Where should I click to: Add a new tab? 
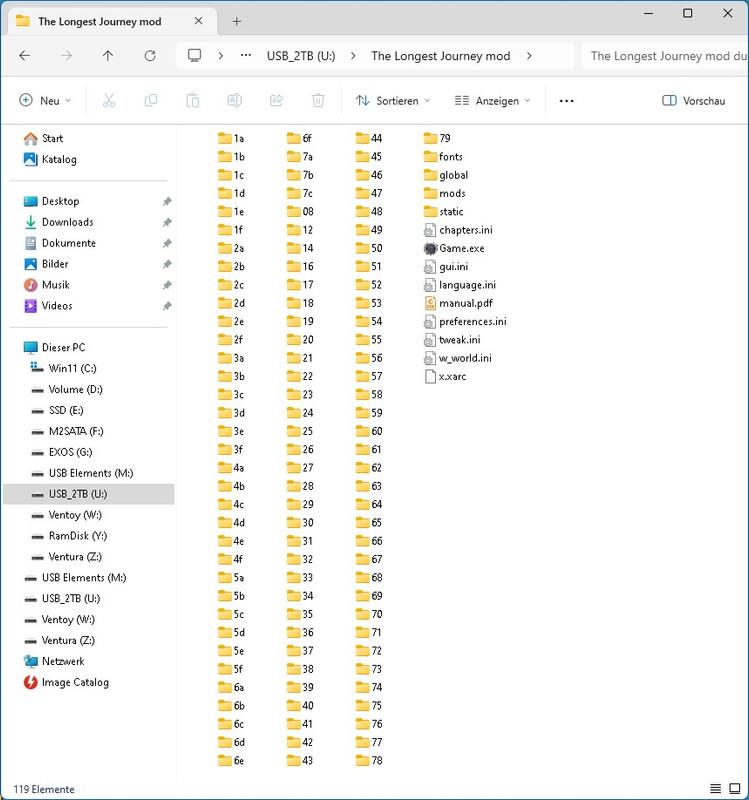pos(237,21)
